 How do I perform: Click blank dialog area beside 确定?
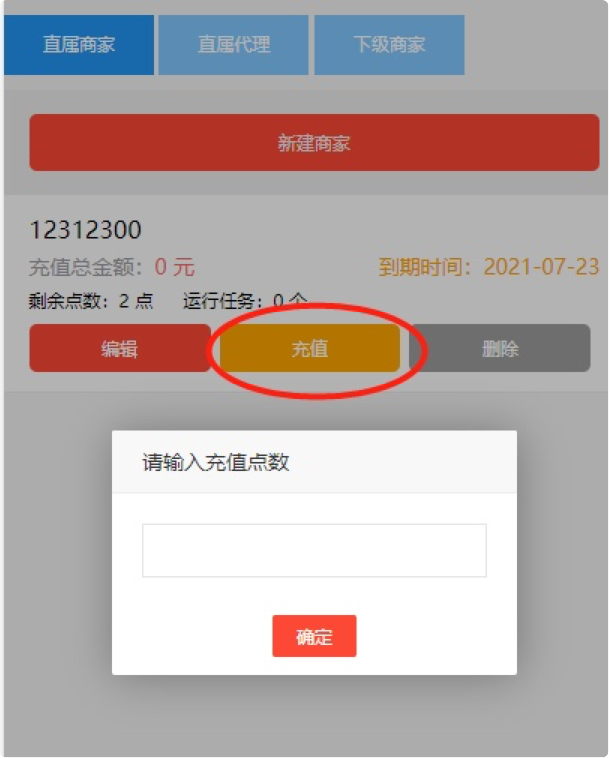coord(435,636)
